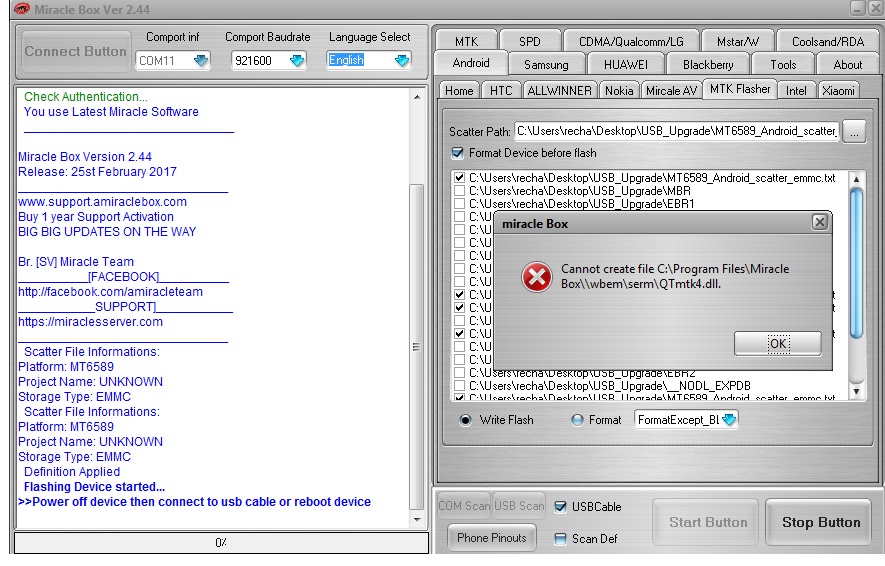The image size is (885, 566).
Task: Switch to the Android tab
Action: click(x=471, y=63)
